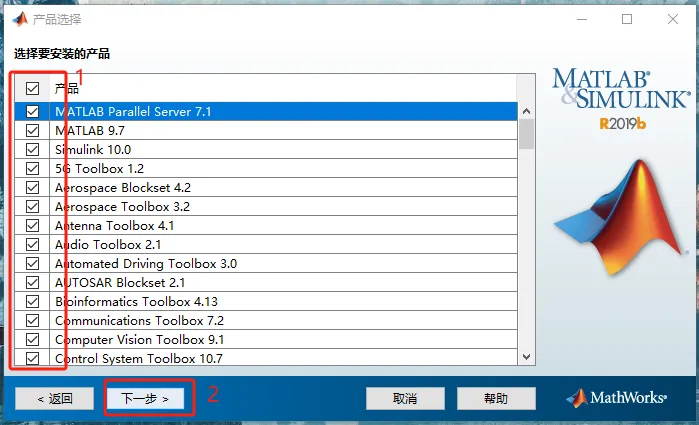Select the Bioinformatics Toolbox 4.13 row text
Image resolution: width=699 pixels, height=425 pixels.
click(x=136, y=301)
